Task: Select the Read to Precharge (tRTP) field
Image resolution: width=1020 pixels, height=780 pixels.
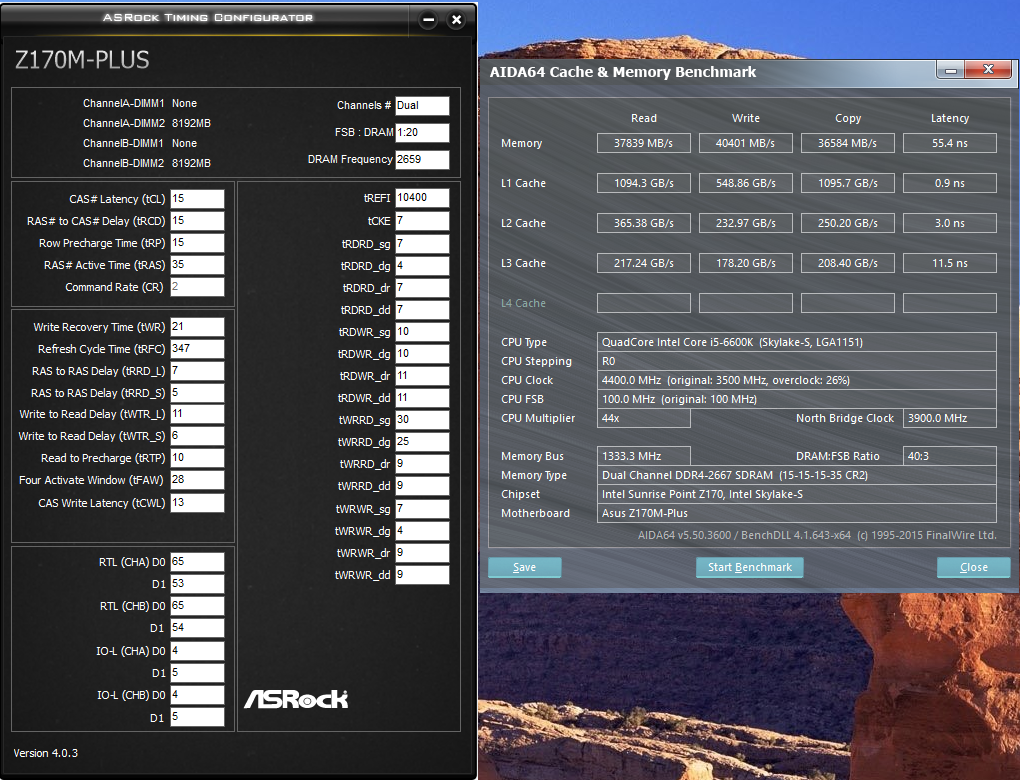Action: (197, 458)
